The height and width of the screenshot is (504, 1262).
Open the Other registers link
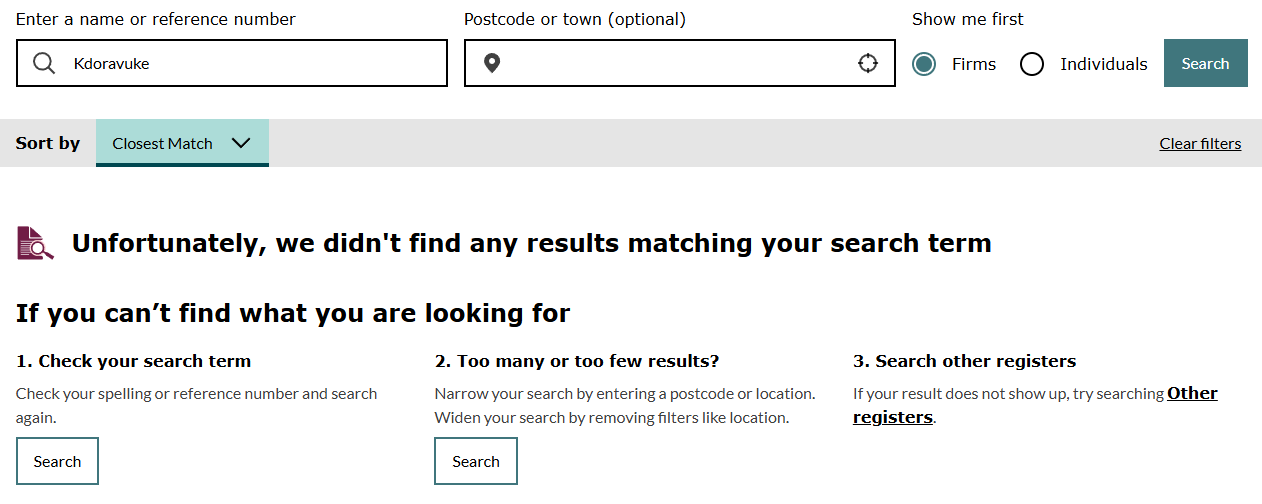pos(1192,393)
